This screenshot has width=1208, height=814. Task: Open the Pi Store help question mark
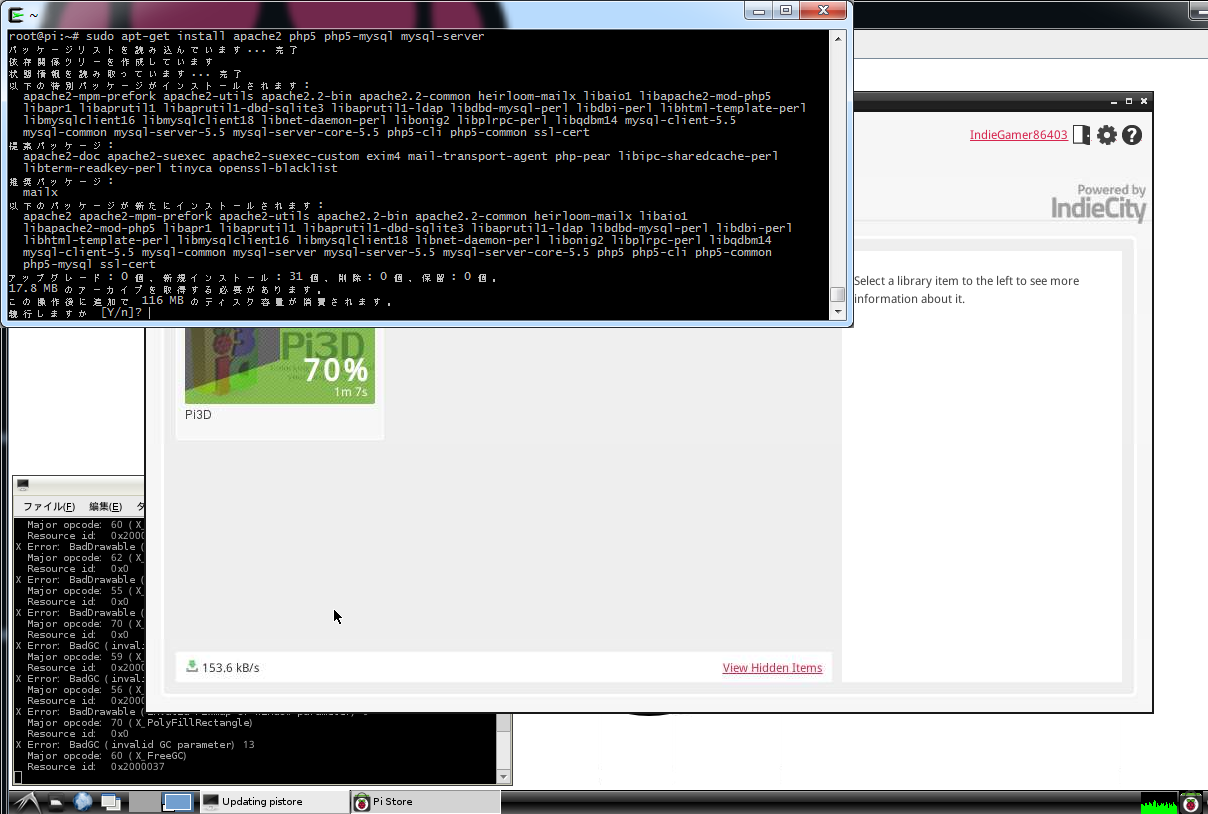coord(1132,135)
